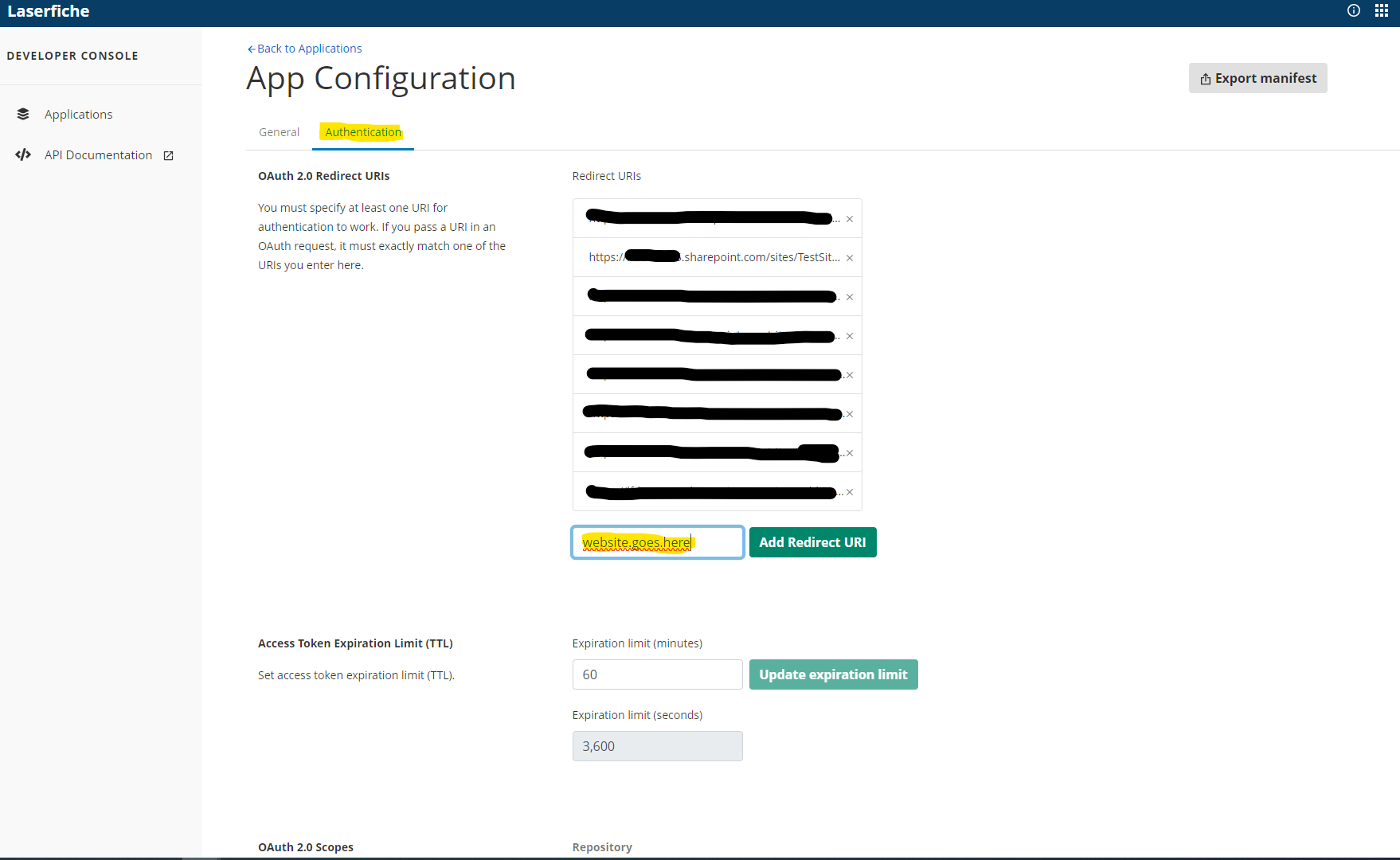Screen dimensions: 1400x860
Task: Remove the sharepoint.com redirect URI
Action: pos(850,258)
